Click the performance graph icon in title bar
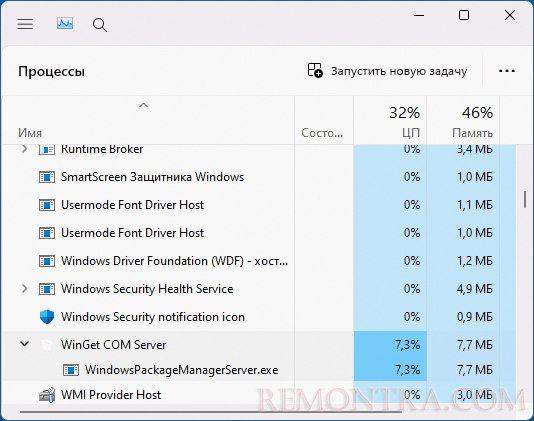This screenshot has width=534, height=421. tap(65, 24)
